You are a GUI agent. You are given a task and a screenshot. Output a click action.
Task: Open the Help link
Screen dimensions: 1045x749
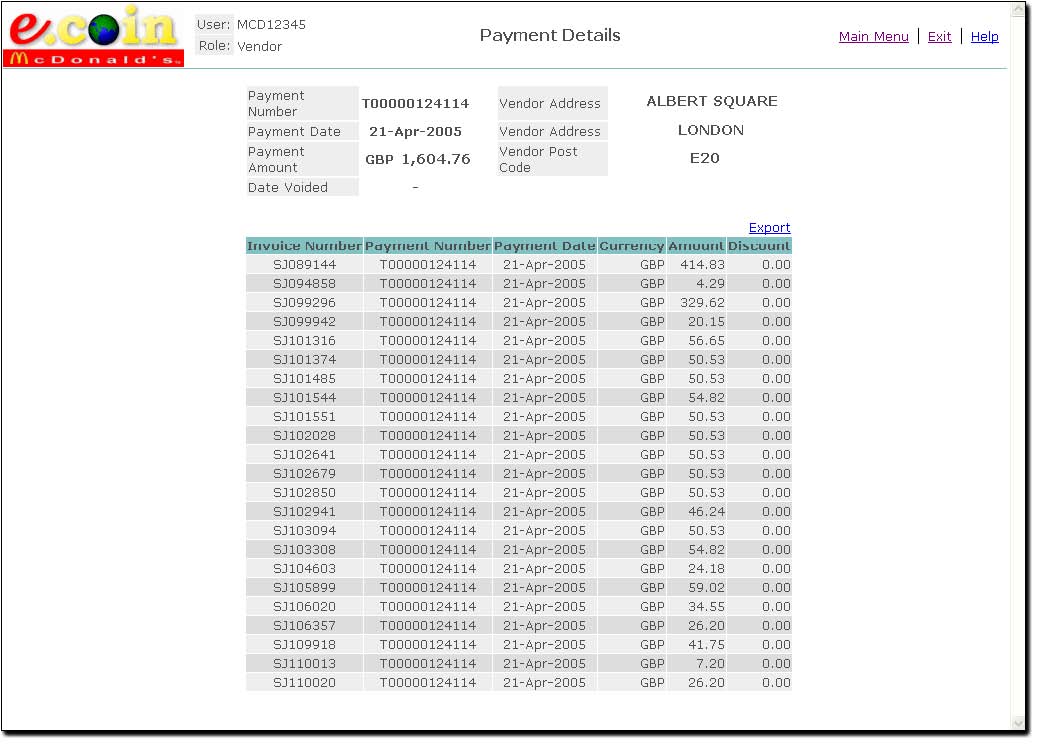(x=984, y=37)
